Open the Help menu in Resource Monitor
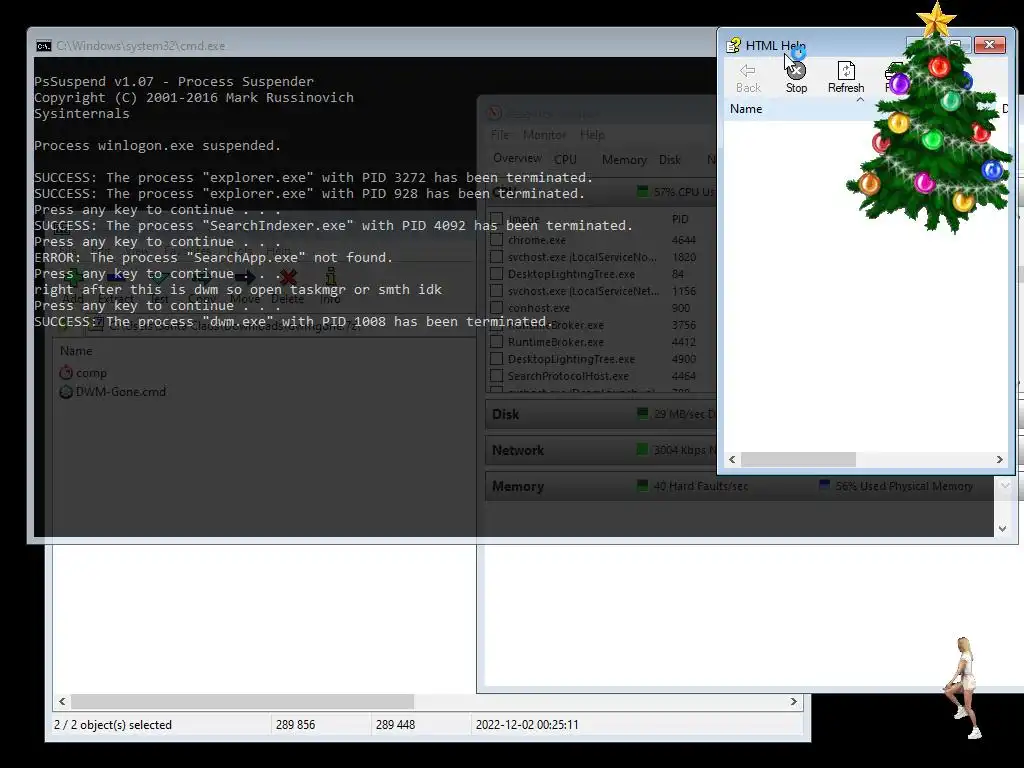The height and width of the screenshot is (768, 1024). click(x=592, y=135)
